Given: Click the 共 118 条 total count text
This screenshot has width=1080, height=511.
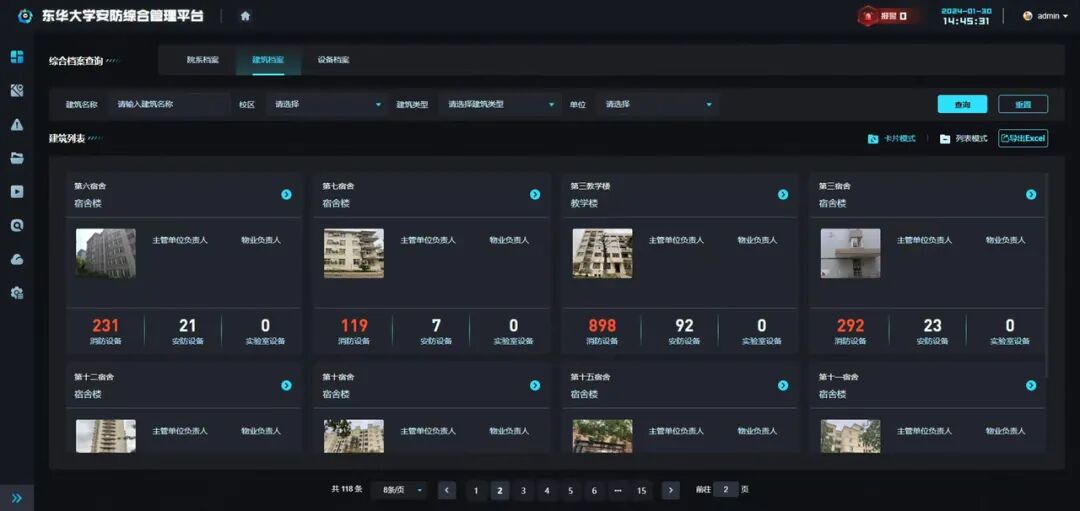Looking at the screenshot, I should pos(346,490).
